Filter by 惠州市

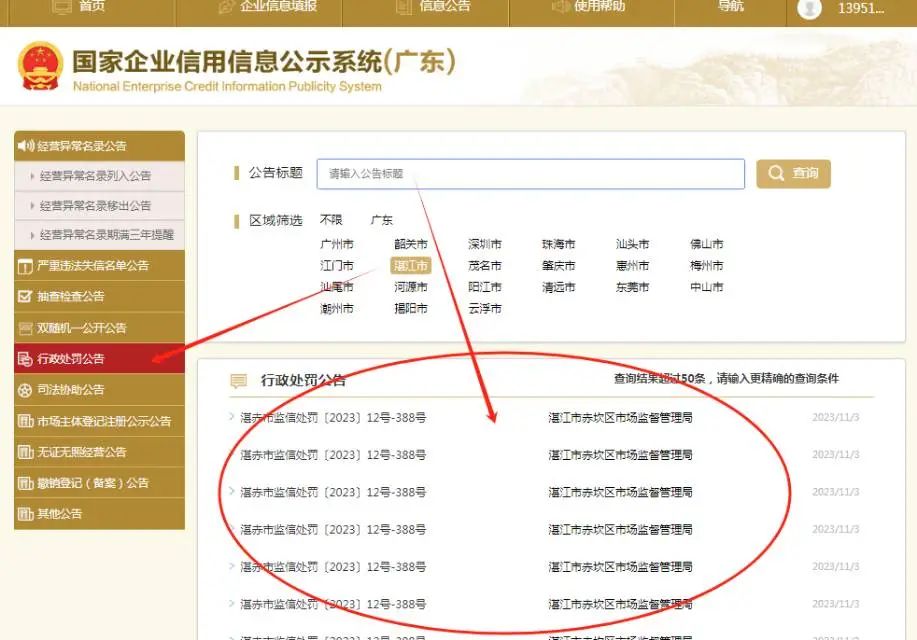point(632,266)
